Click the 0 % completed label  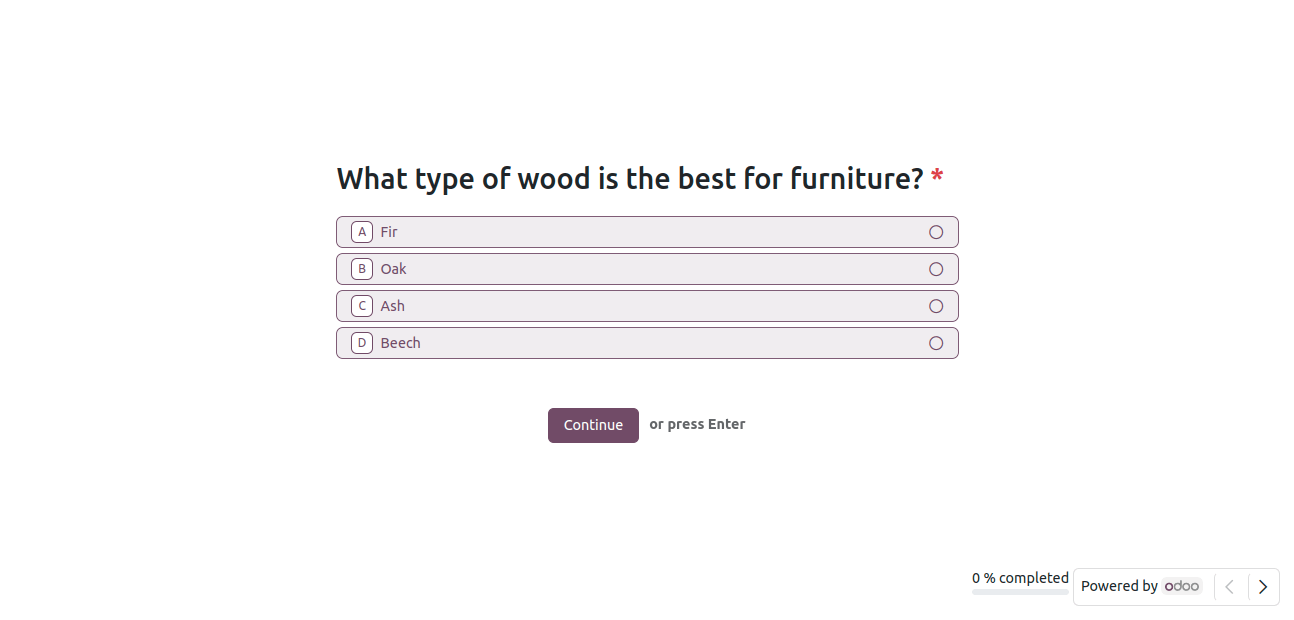[x=1020, y=578]
